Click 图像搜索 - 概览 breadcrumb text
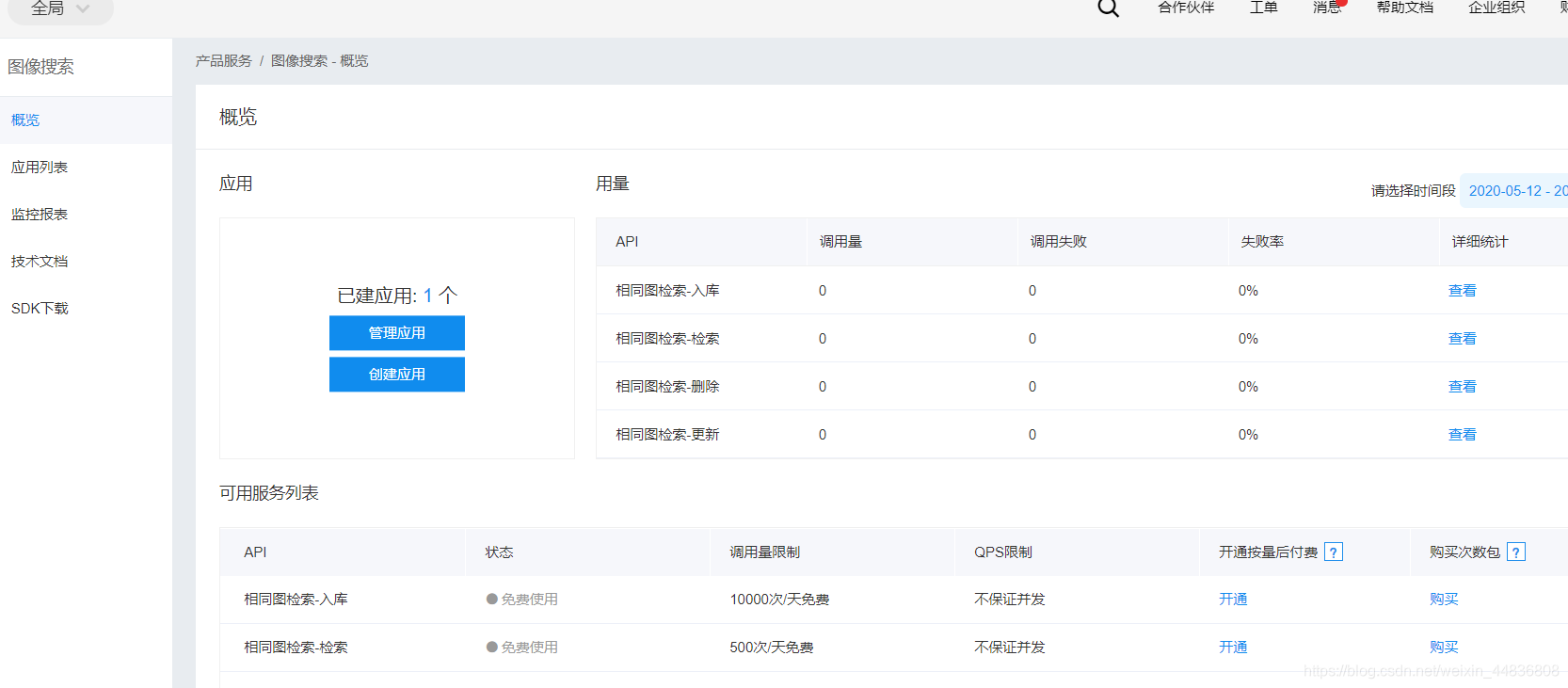Viewport: 1568px width, 688px height. click(320, 61)
